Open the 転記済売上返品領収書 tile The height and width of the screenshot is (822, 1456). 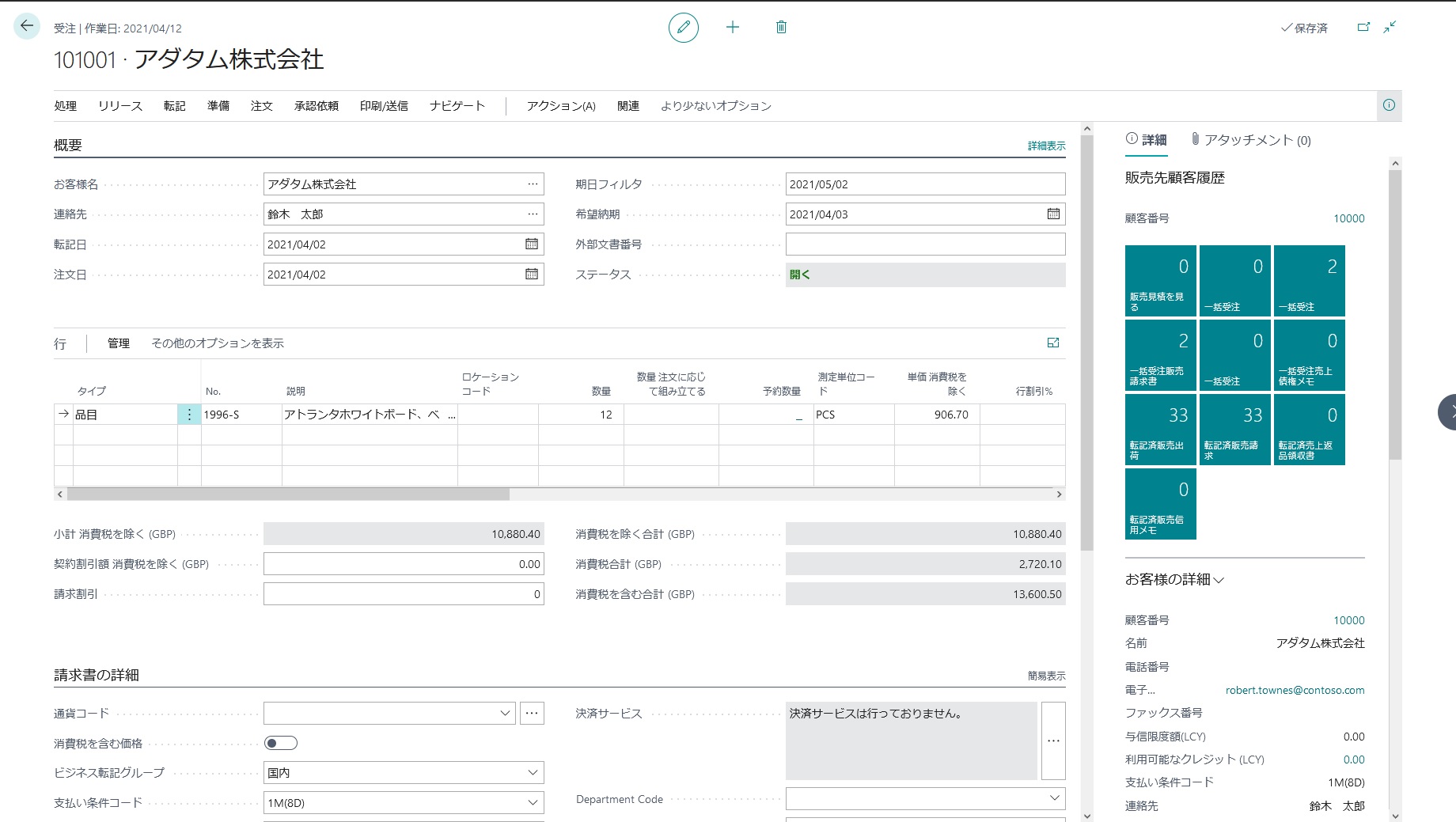(x=1309, y=430)
